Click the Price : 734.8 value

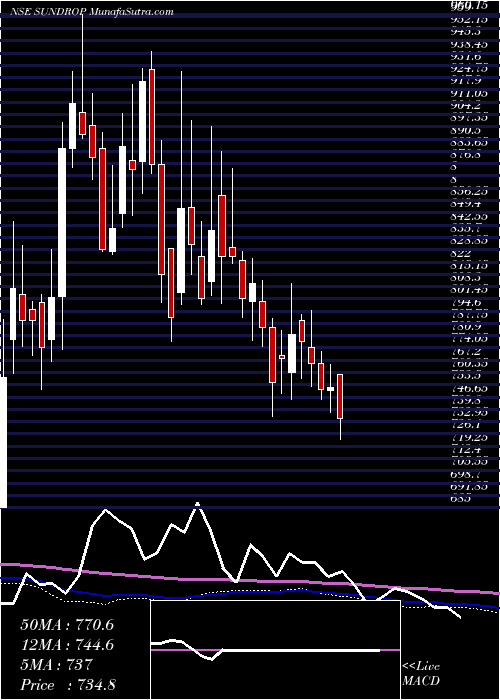[67, 685]
